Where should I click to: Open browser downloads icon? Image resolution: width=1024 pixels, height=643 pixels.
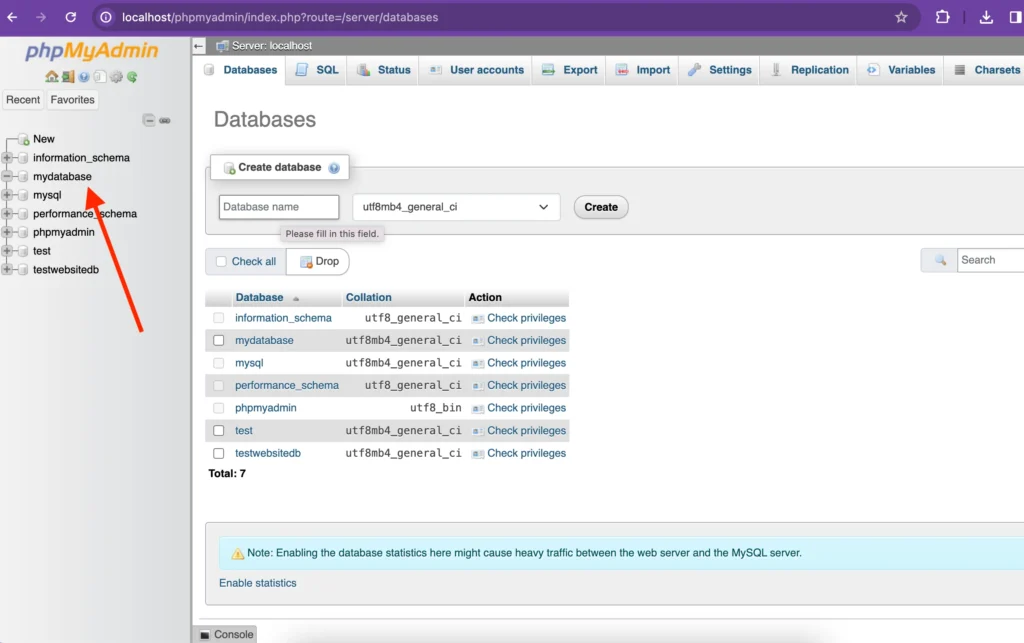986,17
